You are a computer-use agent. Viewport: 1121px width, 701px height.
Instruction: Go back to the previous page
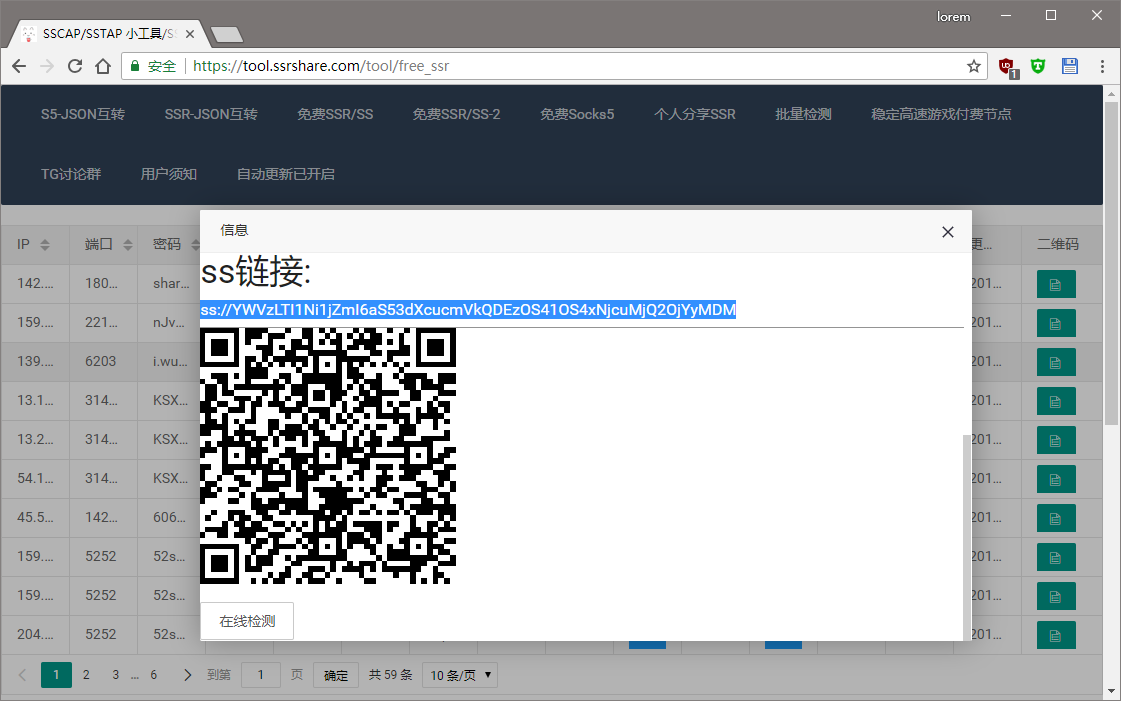pos(19,66)
